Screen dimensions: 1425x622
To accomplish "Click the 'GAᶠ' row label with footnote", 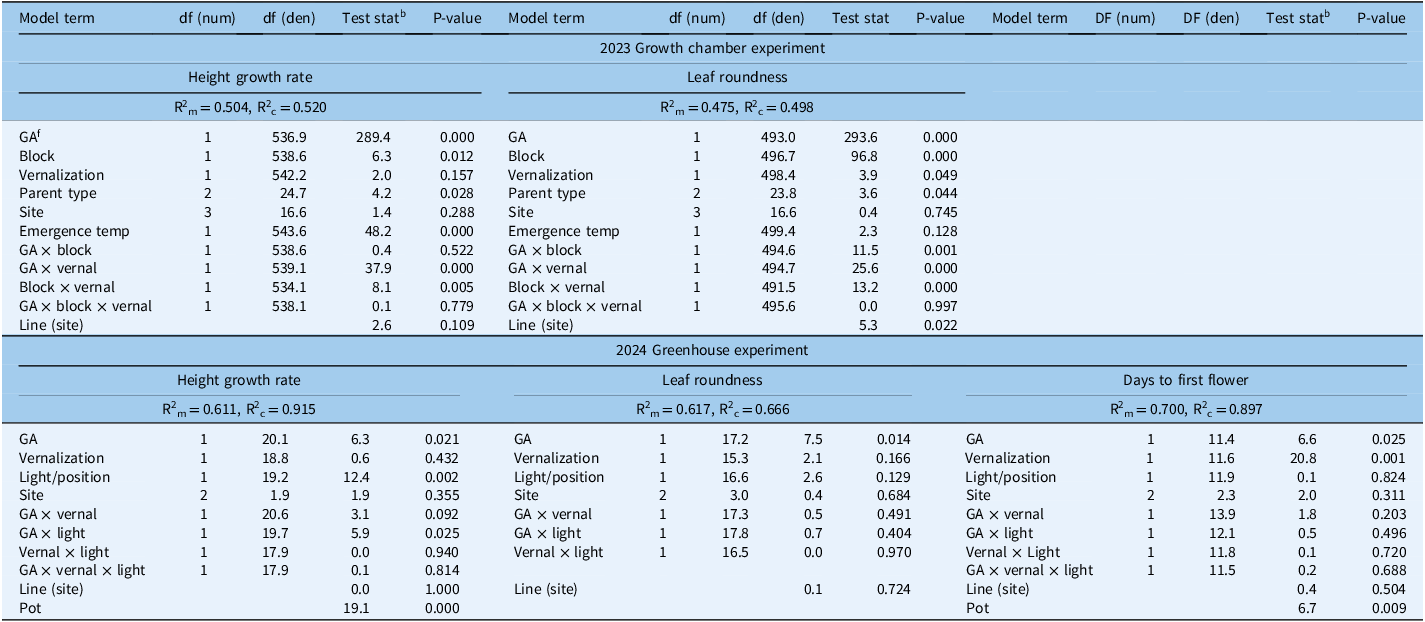I will tap(30, 137).
